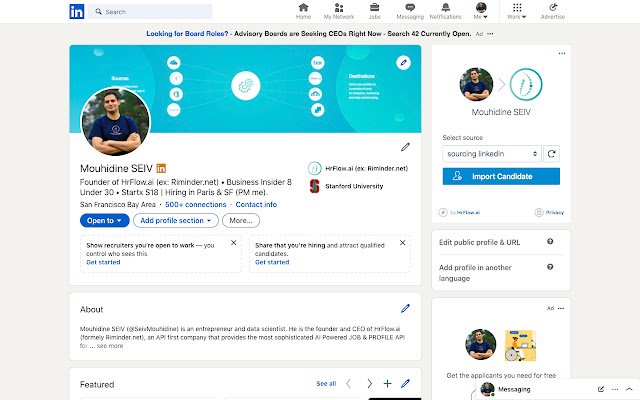Open the sourcing linkedin source dropdown
This screenshot has width=640, height=400.
(x=492, y=154)
